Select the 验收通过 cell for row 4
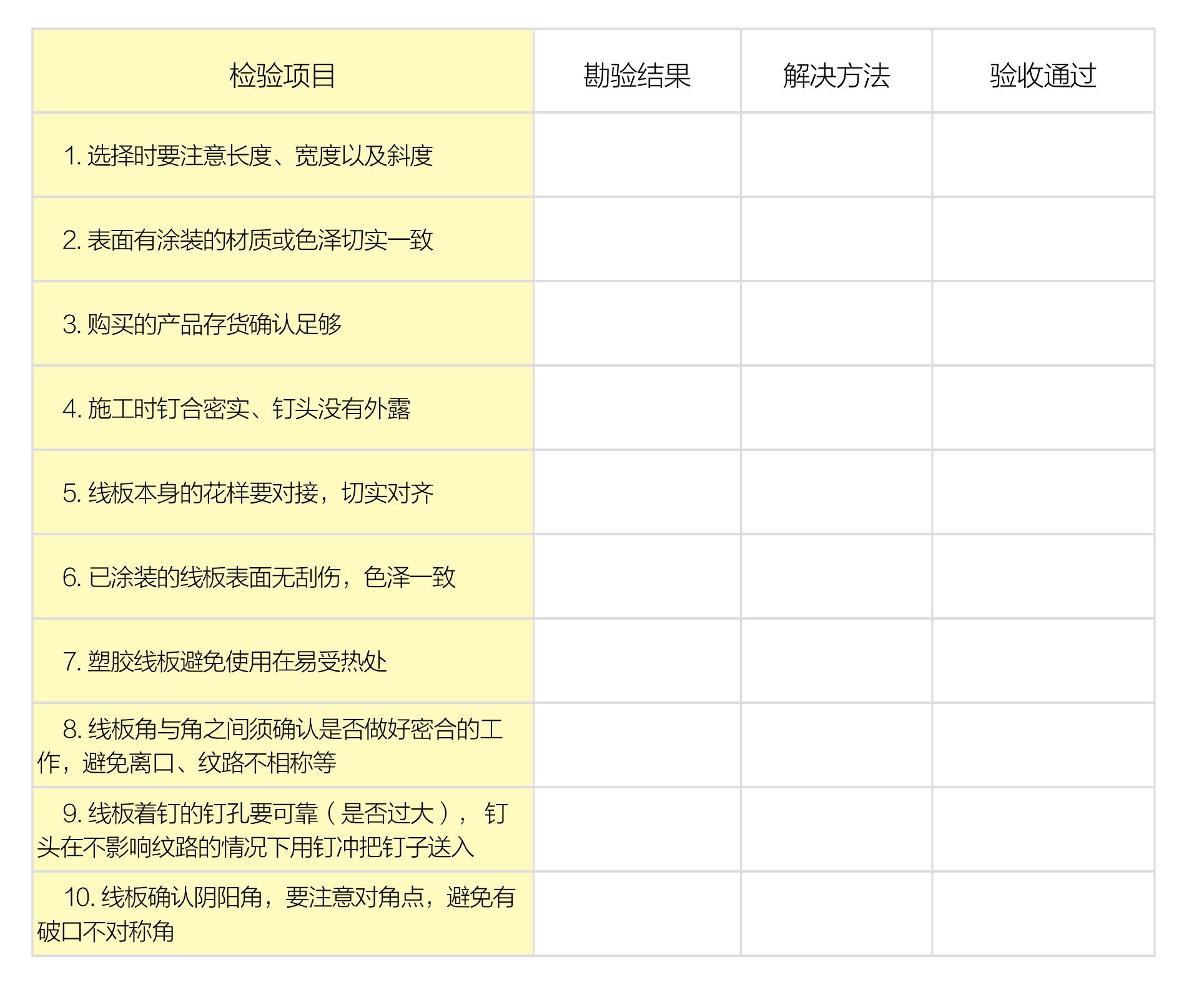This screenshot has width=1204, height=982. pyautogui.click(x=1043, y=408)
